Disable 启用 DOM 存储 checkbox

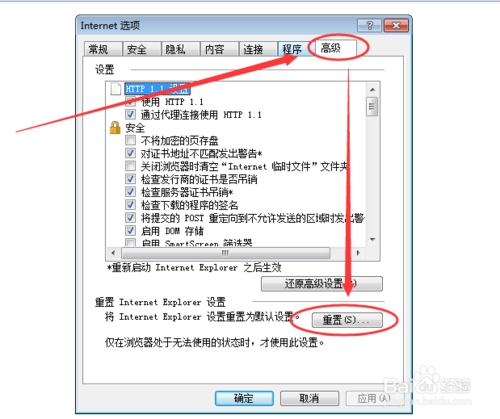click(130, 230)
